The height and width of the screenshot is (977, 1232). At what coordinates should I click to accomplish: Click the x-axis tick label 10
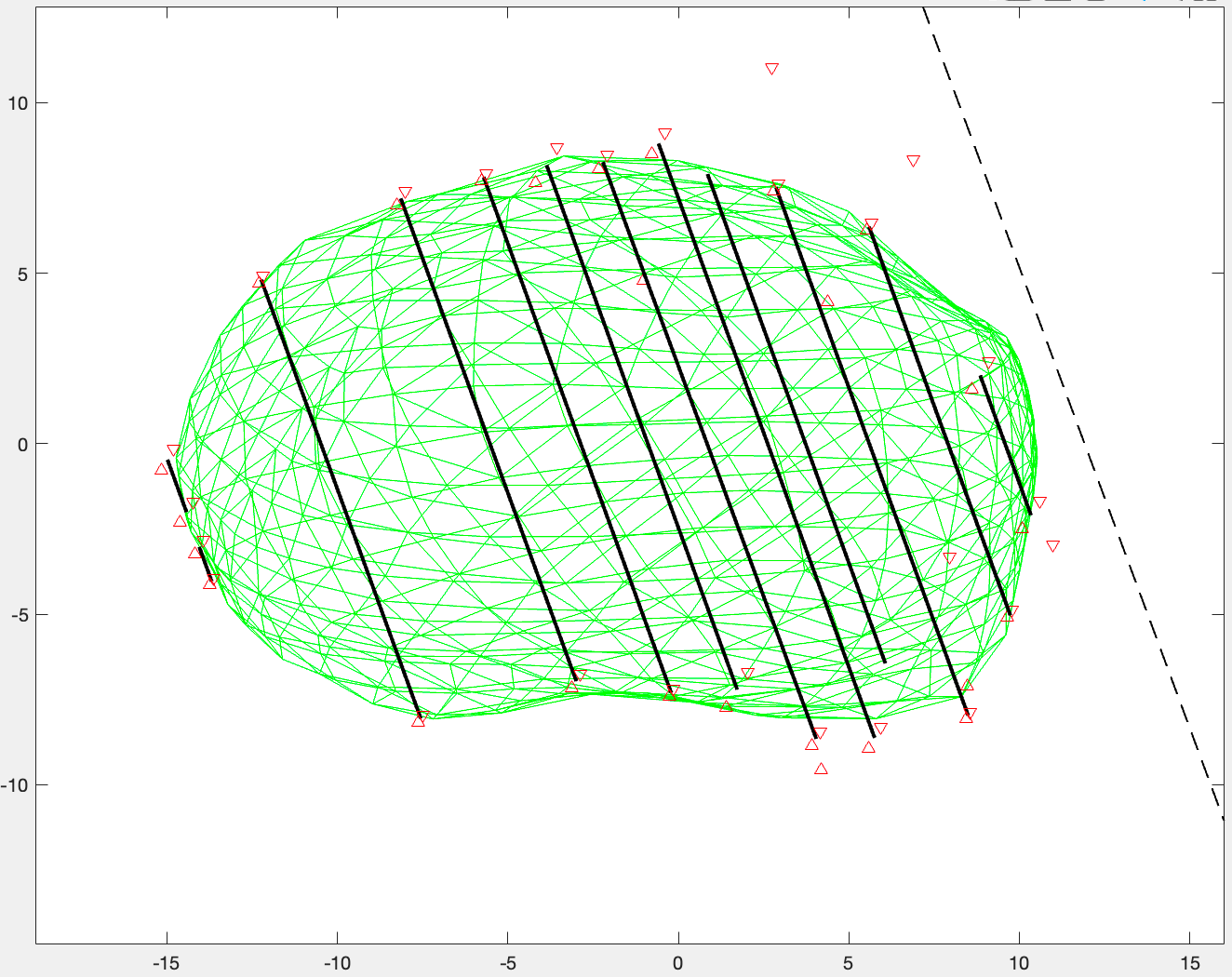(x=1019, y=963)
